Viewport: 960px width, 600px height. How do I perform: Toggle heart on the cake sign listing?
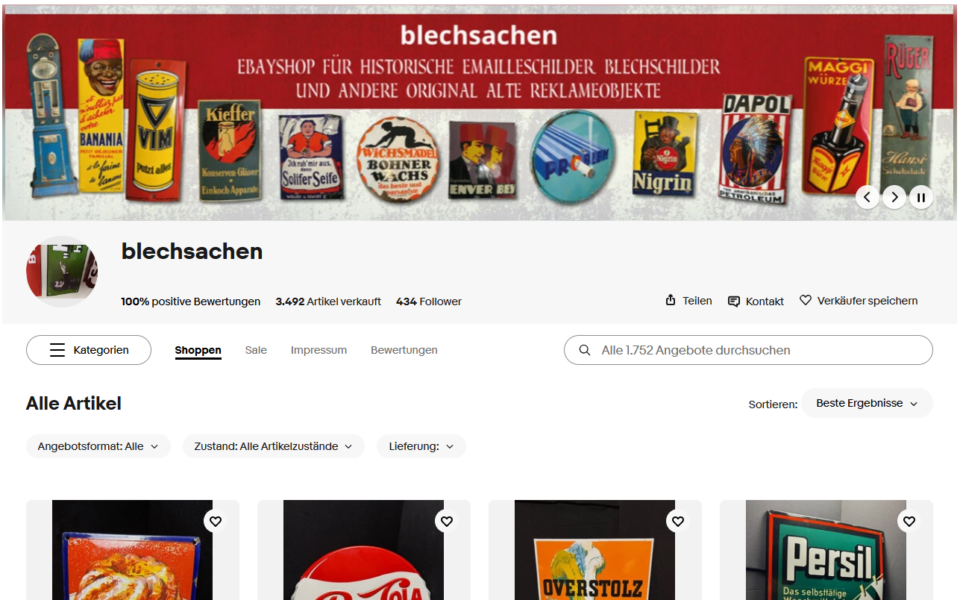(216, 521)
